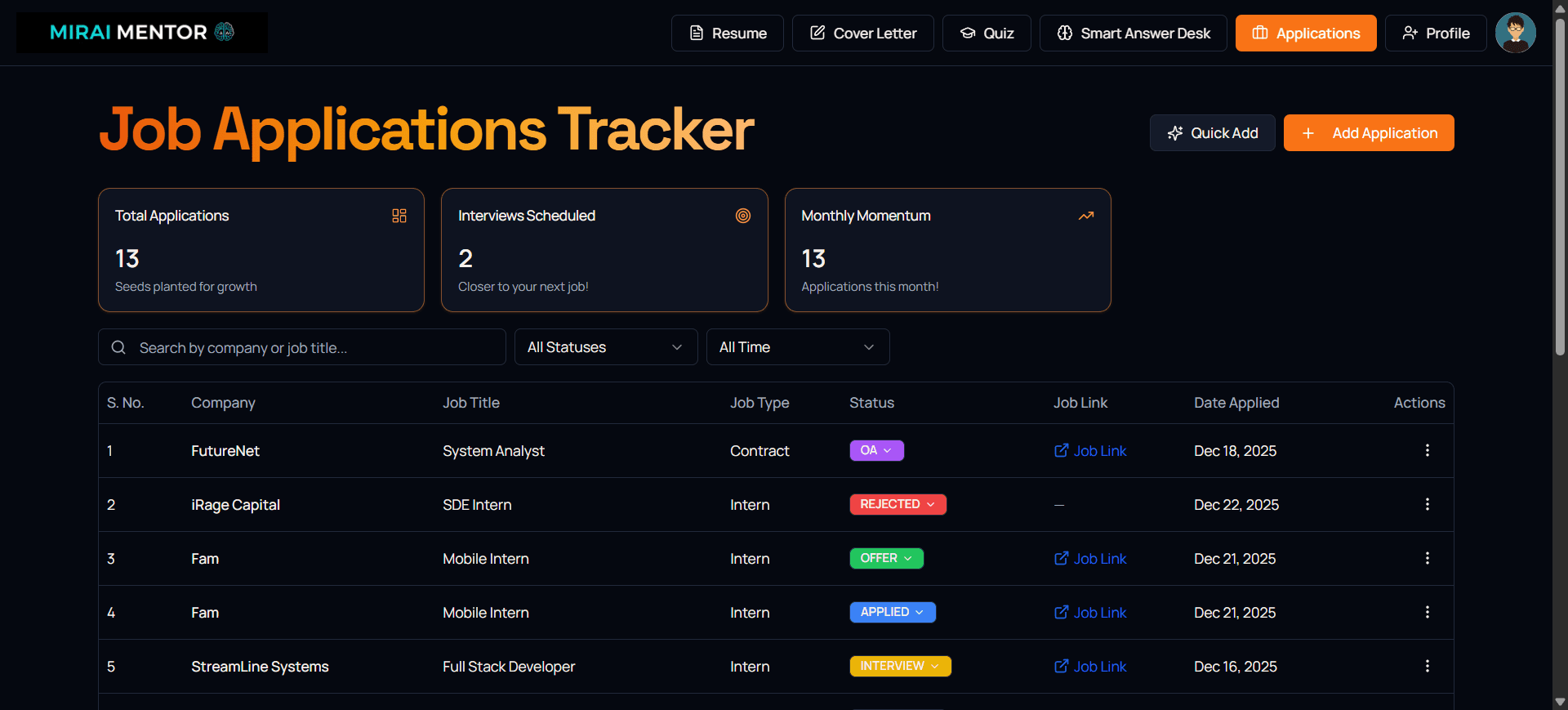This screenshot has height=710, width=1568.
Task: Open the OFFER status dropdown for Fam
Action: (x=886, y=559)
